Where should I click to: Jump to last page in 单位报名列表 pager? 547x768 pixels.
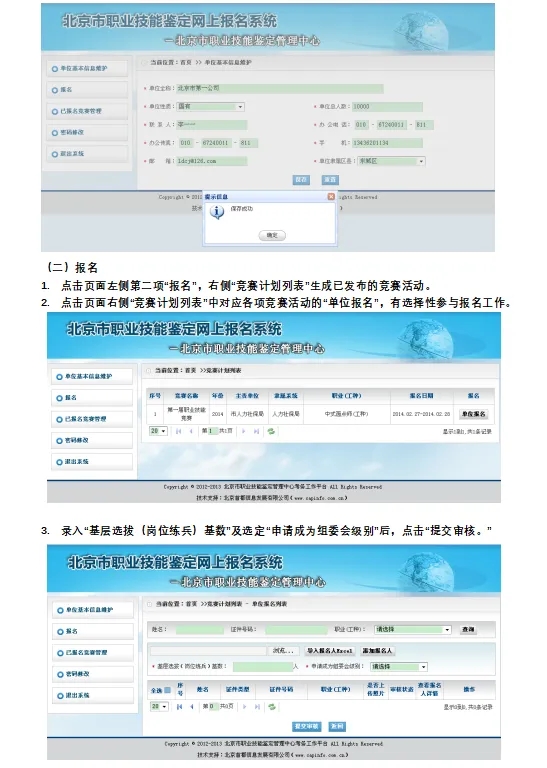coord(257,707)
